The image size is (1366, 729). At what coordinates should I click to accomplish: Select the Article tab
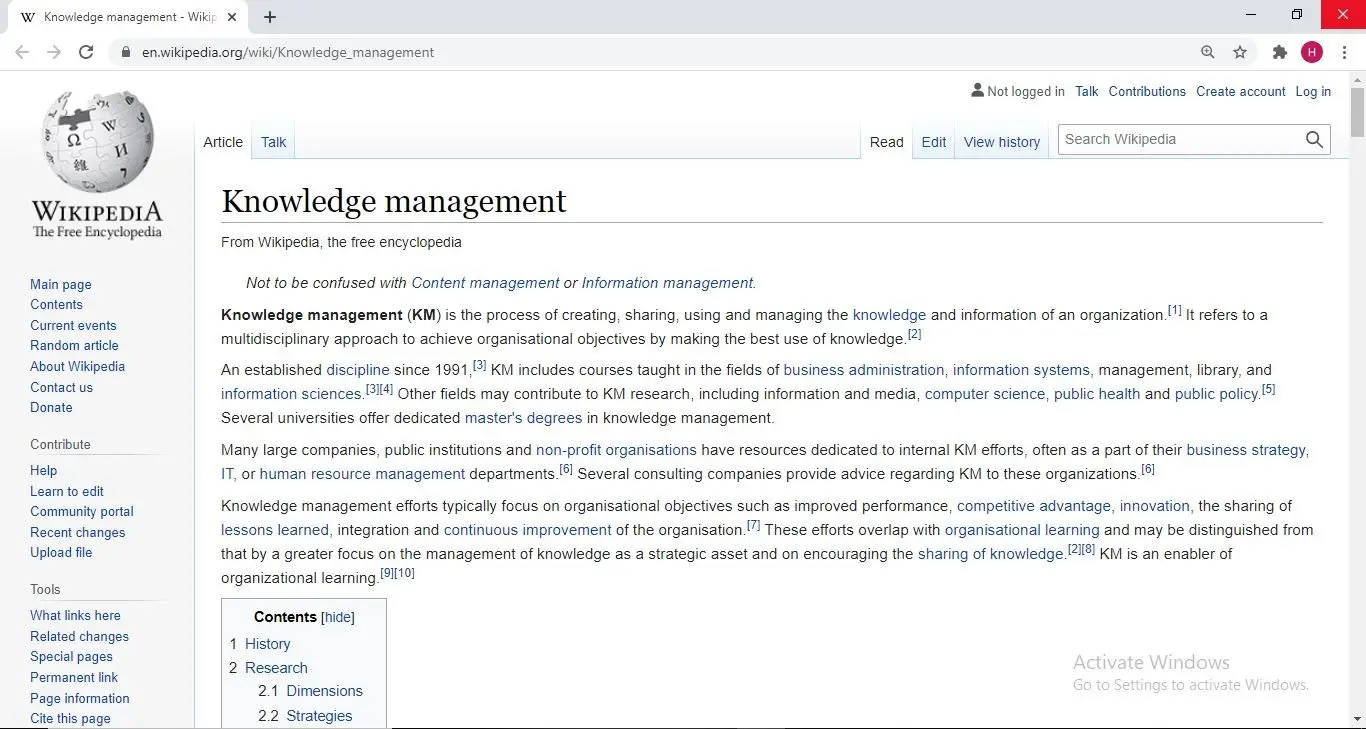tap(223, 142)
